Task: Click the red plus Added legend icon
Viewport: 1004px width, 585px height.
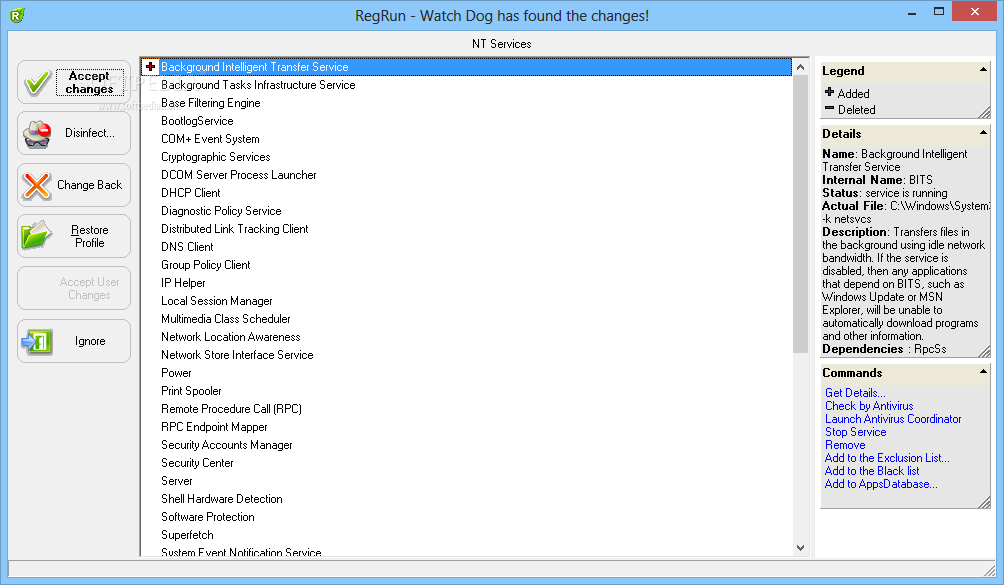Action: (829, 92)
